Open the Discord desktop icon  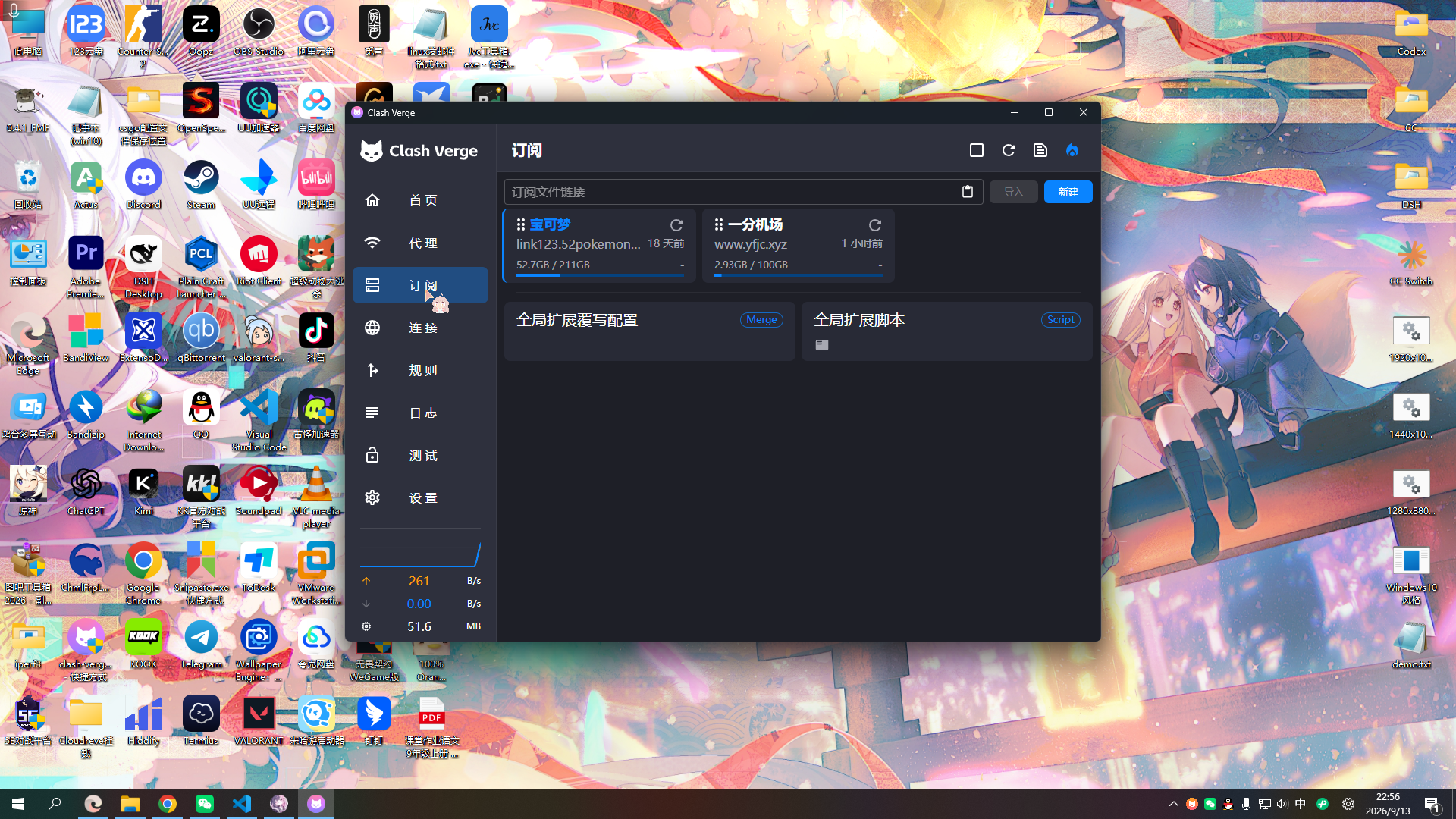[143, 185]
